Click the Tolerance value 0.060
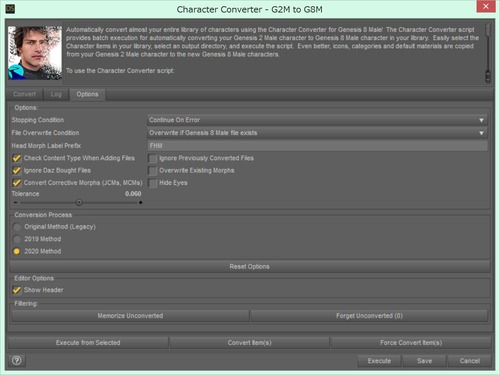 pos(133,194)
